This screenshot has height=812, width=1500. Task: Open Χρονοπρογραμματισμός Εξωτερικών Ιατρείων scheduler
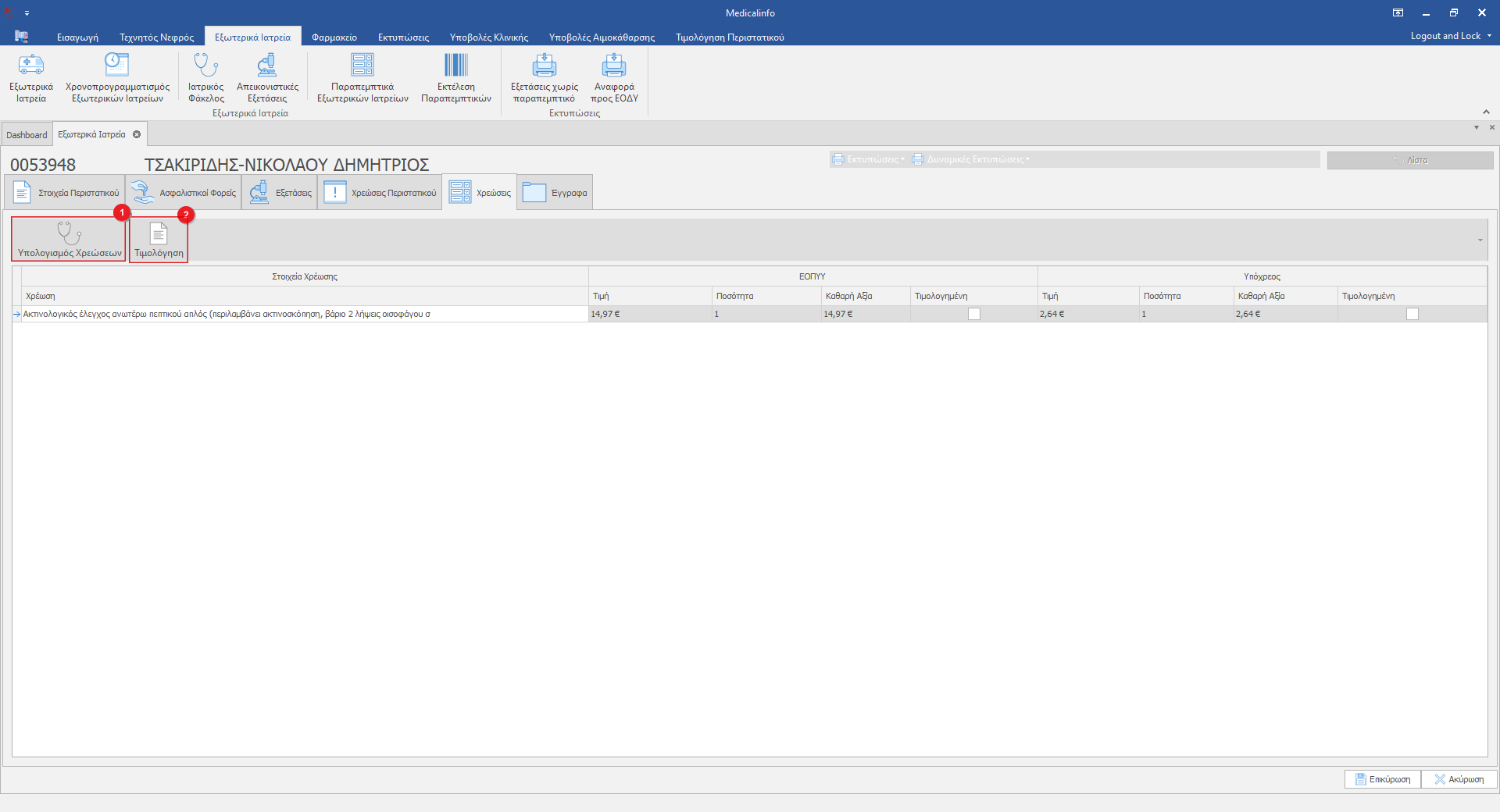tap(117, 78)
